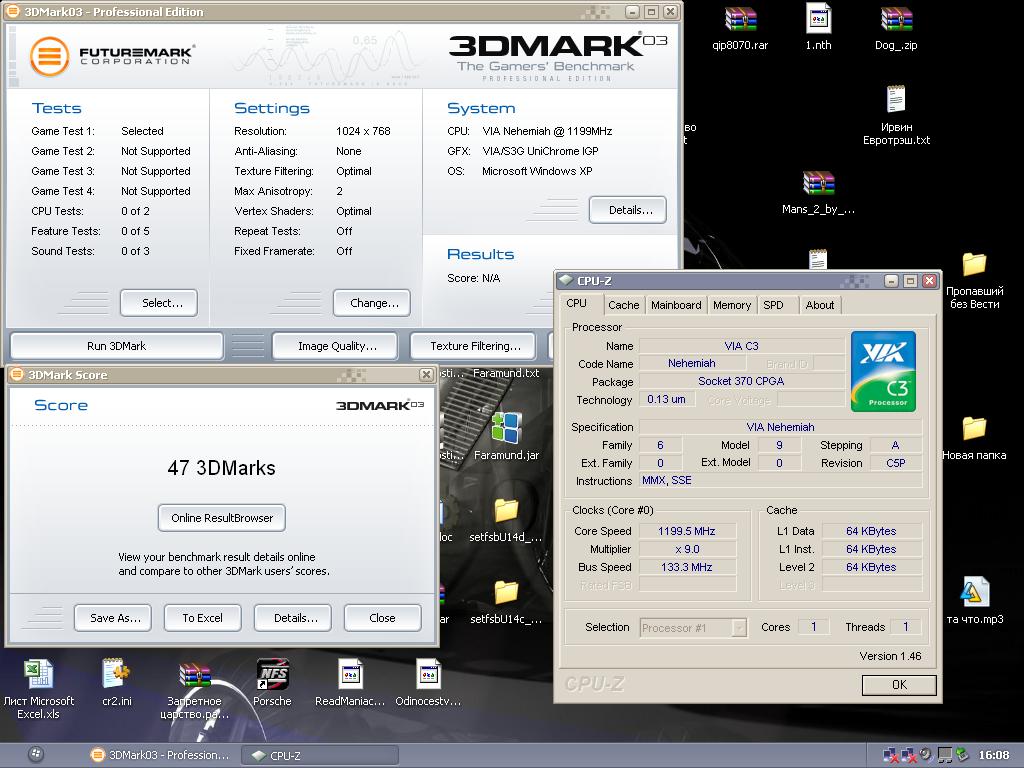The height and width of the screenshot is (768, 1024).
Task: Click Technology value 0.13 um
Action: point(666,399)
